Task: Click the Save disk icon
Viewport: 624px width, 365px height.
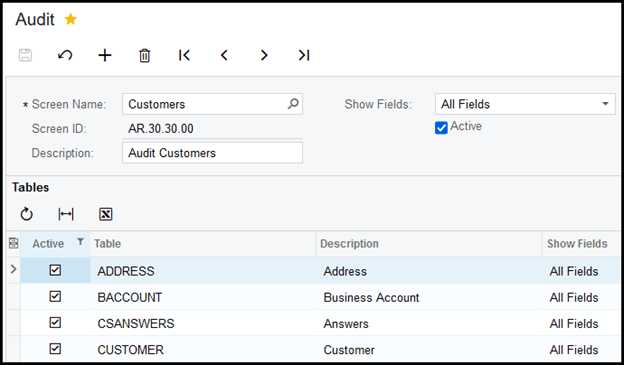Action: (25, 55)
